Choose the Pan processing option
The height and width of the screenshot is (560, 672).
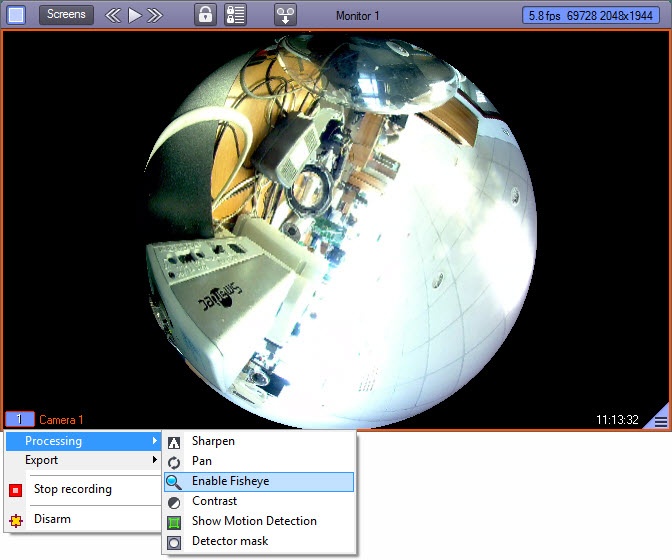point(202,461)
